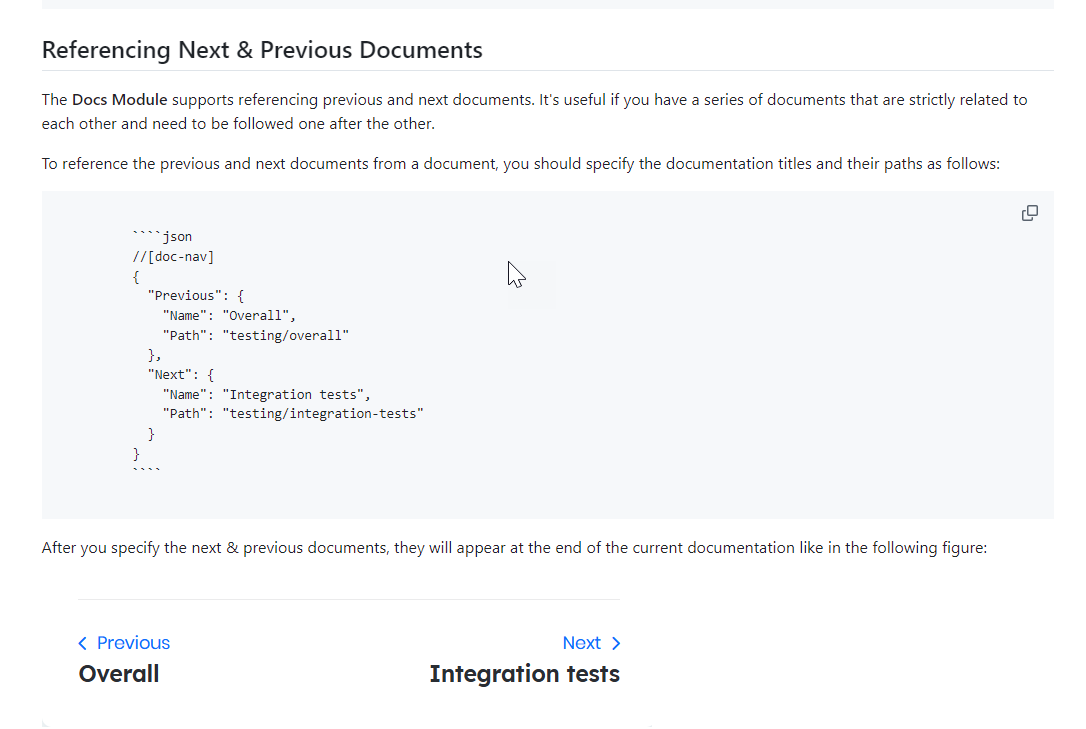Click the "Name": "Overall" code line
The height and width of the screenshot is (729, 1086).
229,316
